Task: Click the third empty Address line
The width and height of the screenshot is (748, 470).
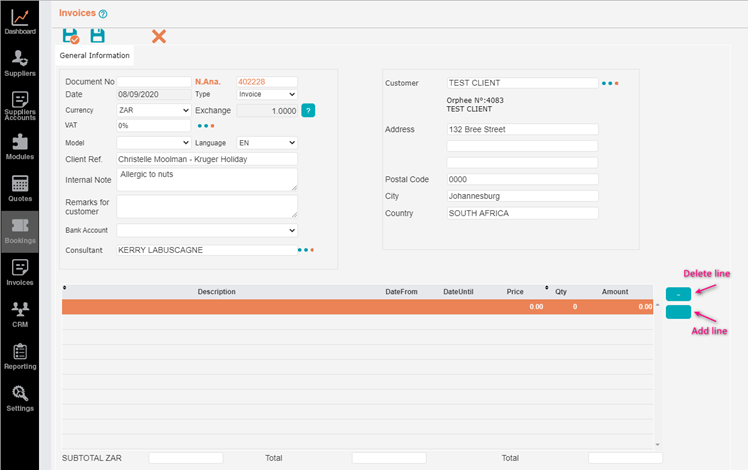Action: 523,163
